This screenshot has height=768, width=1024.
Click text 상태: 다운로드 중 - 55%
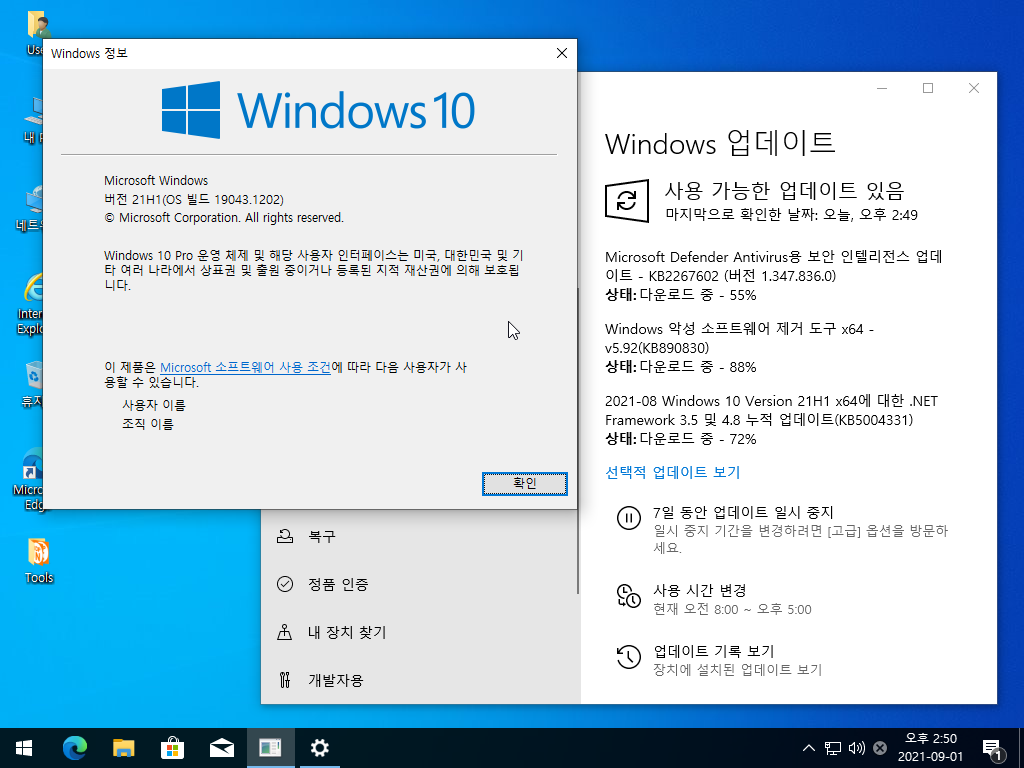680,295
